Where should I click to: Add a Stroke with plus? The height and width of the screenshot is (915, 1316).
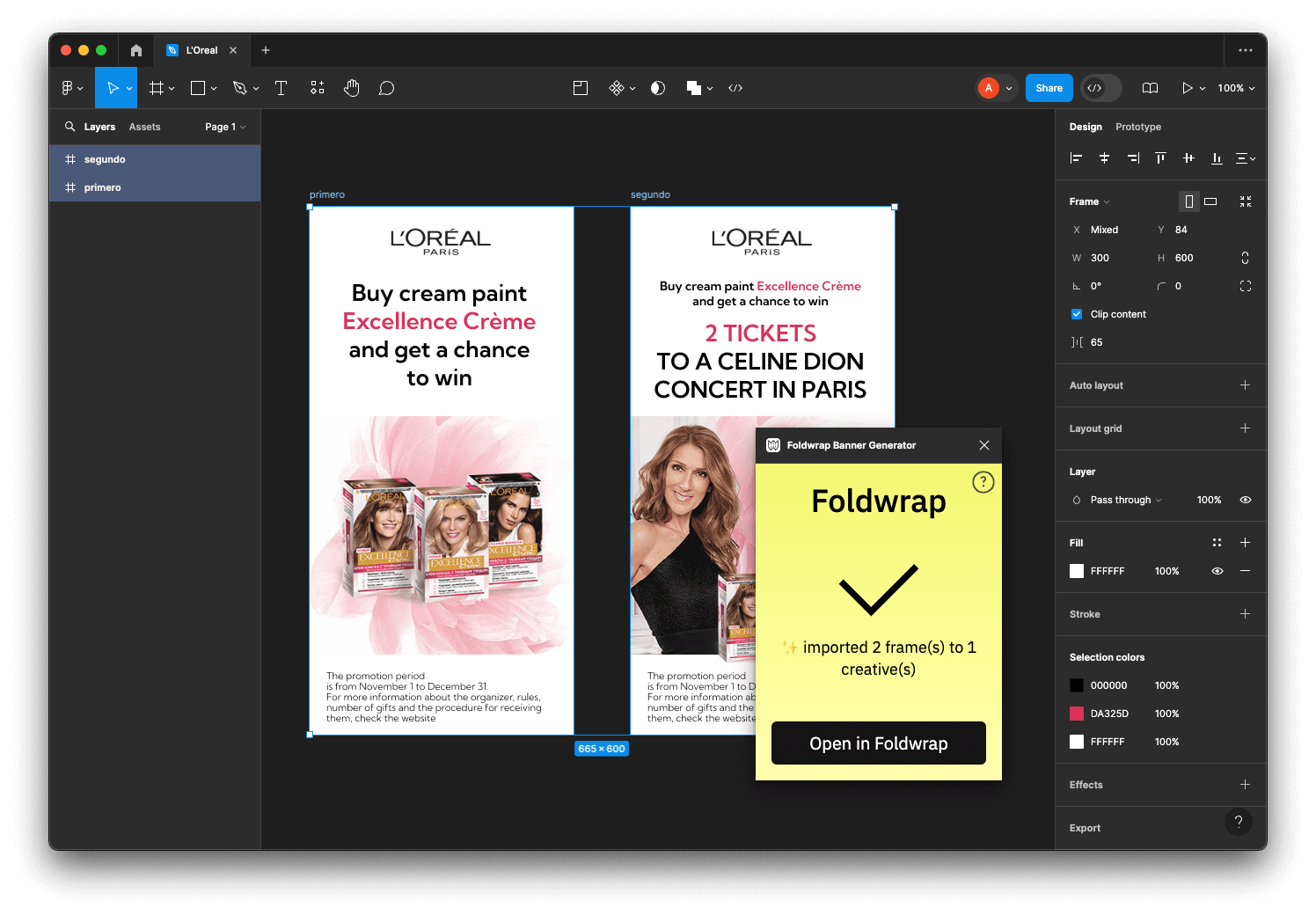[1245, 614]
